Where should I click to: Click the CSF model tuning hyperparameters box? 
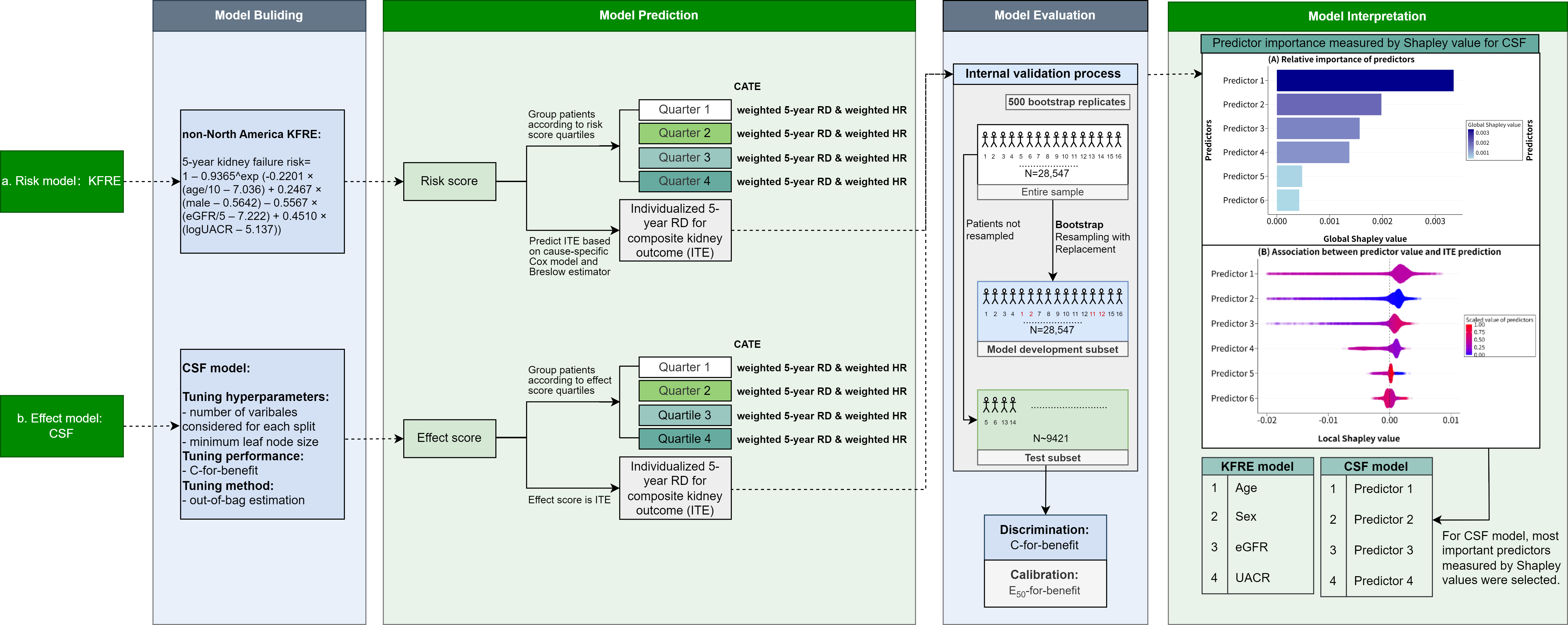tap(262, 434)
